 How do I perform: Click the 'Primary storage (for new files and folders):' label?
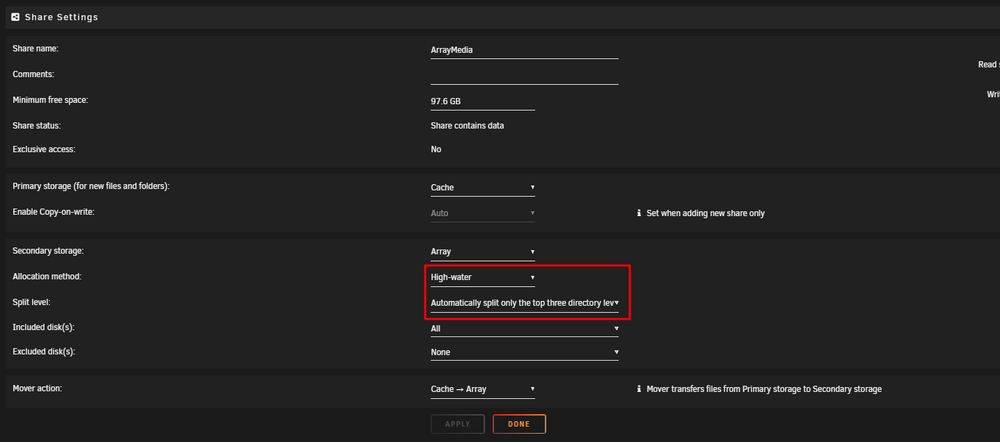(92, 186)
